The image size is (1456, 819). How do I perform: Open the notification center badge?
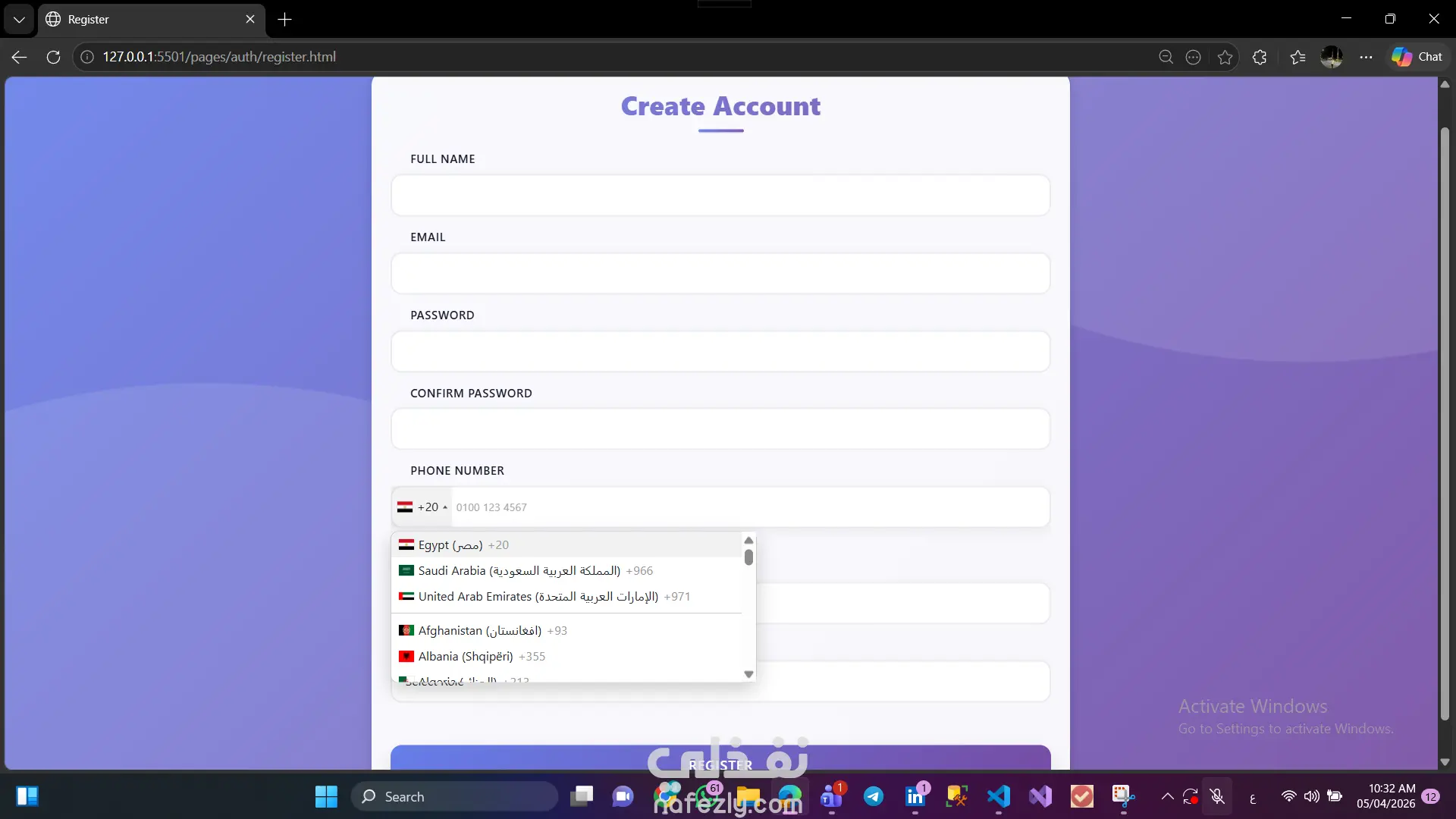click(x=1431, y=796)
